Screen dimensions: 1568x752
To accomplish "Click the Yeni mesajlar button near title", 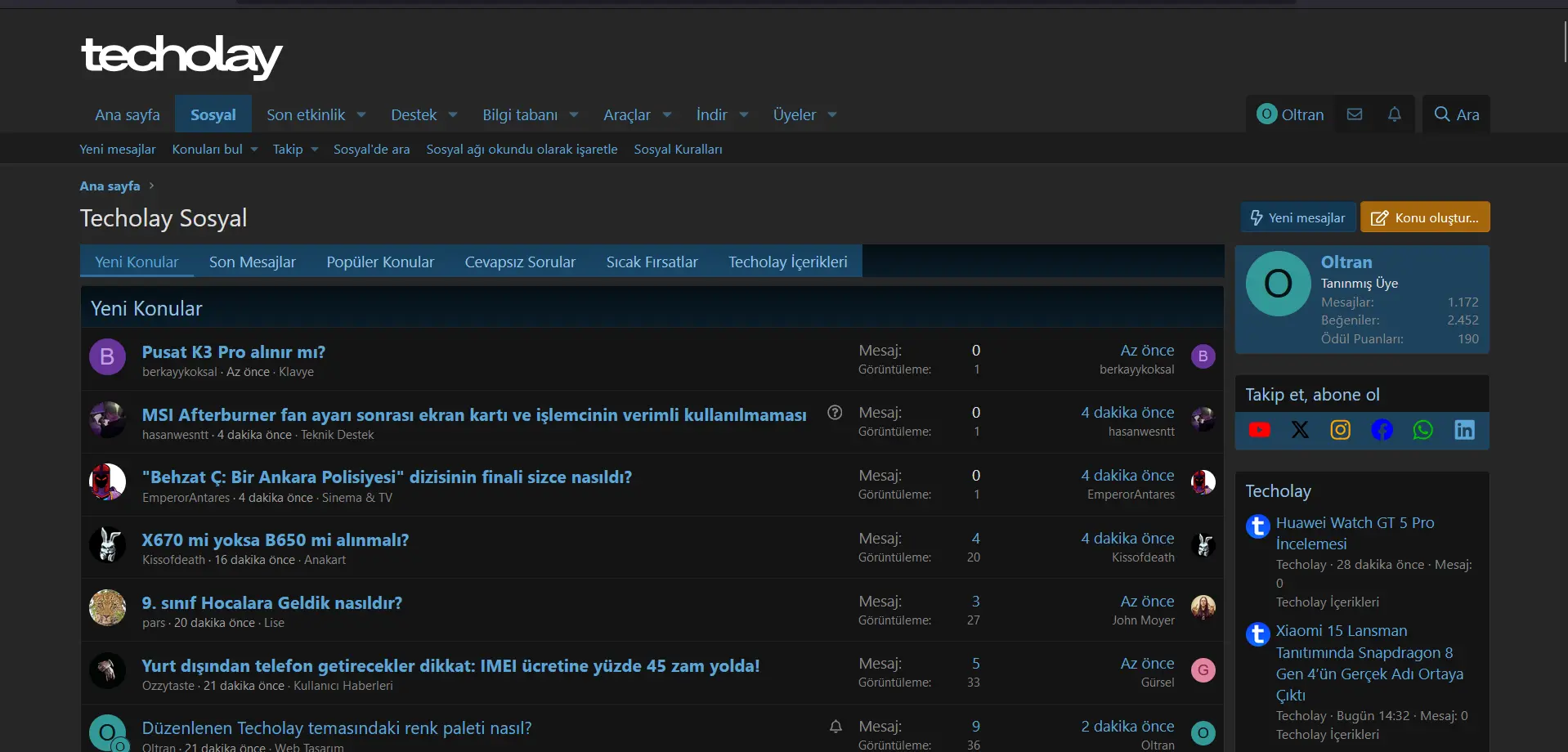I will (x=1298, y=217).
